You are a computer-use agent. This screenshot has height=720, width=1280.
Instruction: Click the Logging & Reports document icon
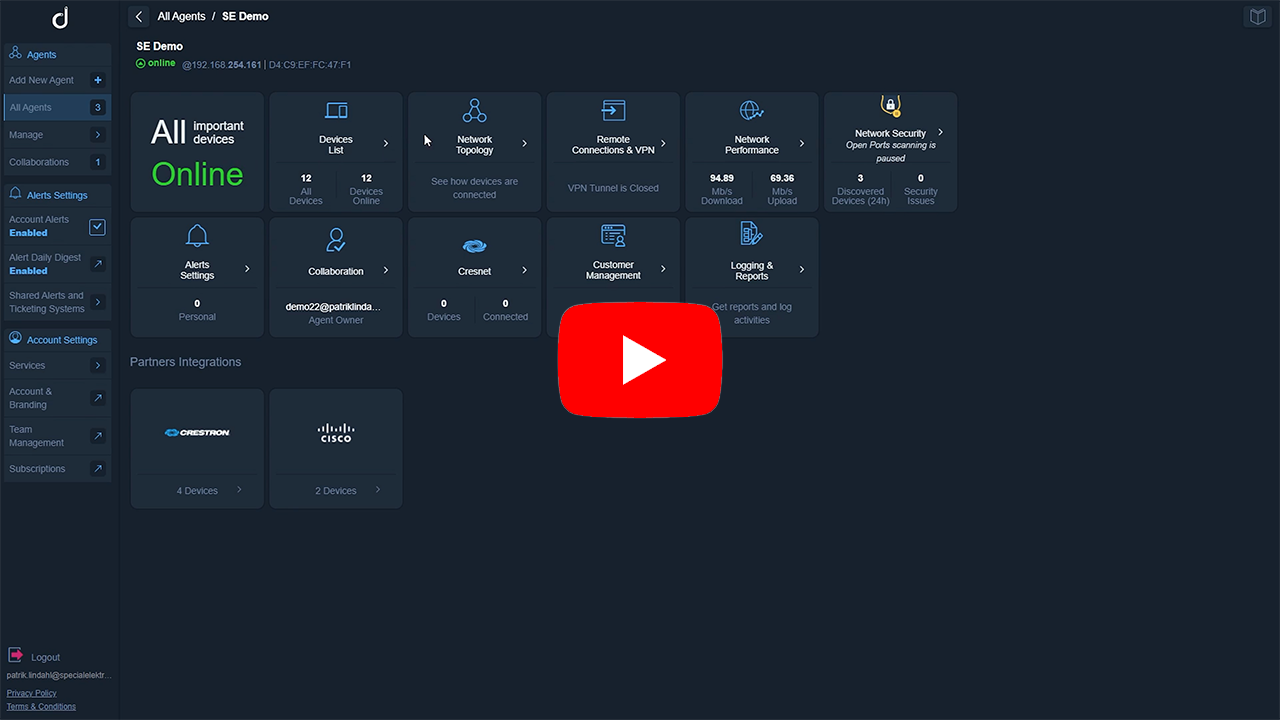(751, 234)
